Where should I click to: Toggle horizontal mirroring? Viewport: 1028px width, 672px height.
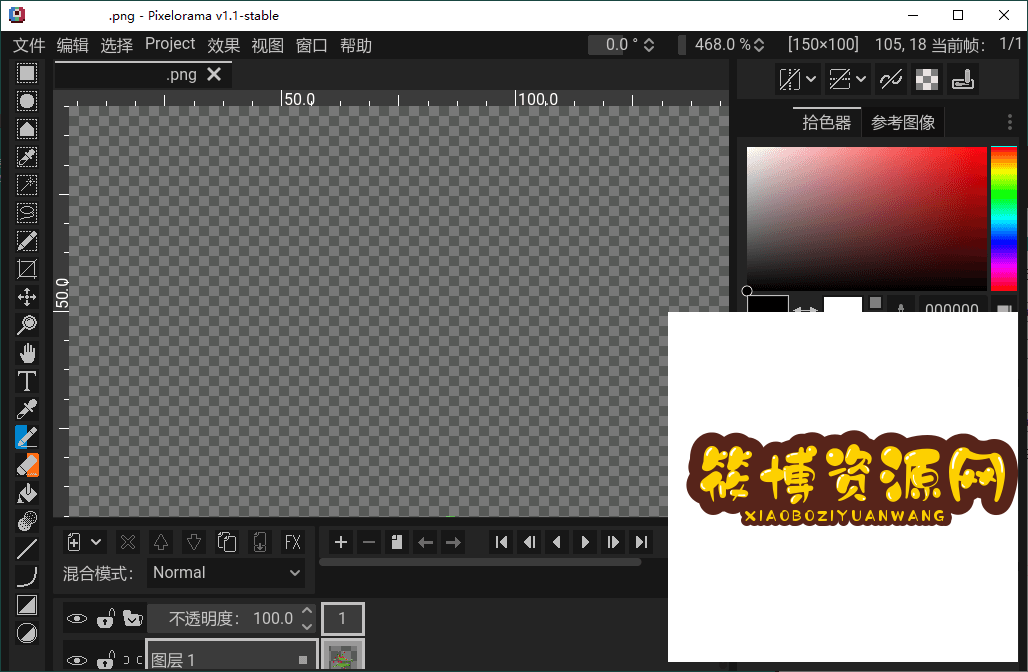coord(789,79)
